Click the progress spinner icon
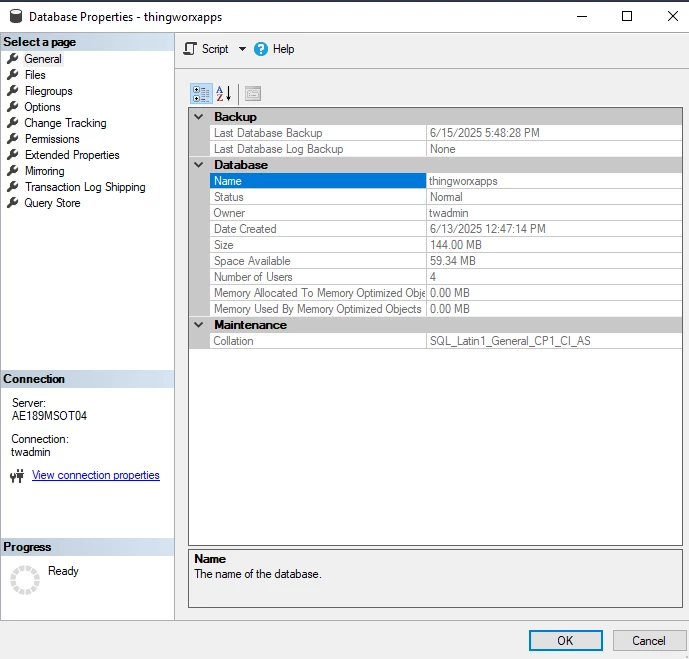This screenshot has width=689, height=659. coord(25,580)
